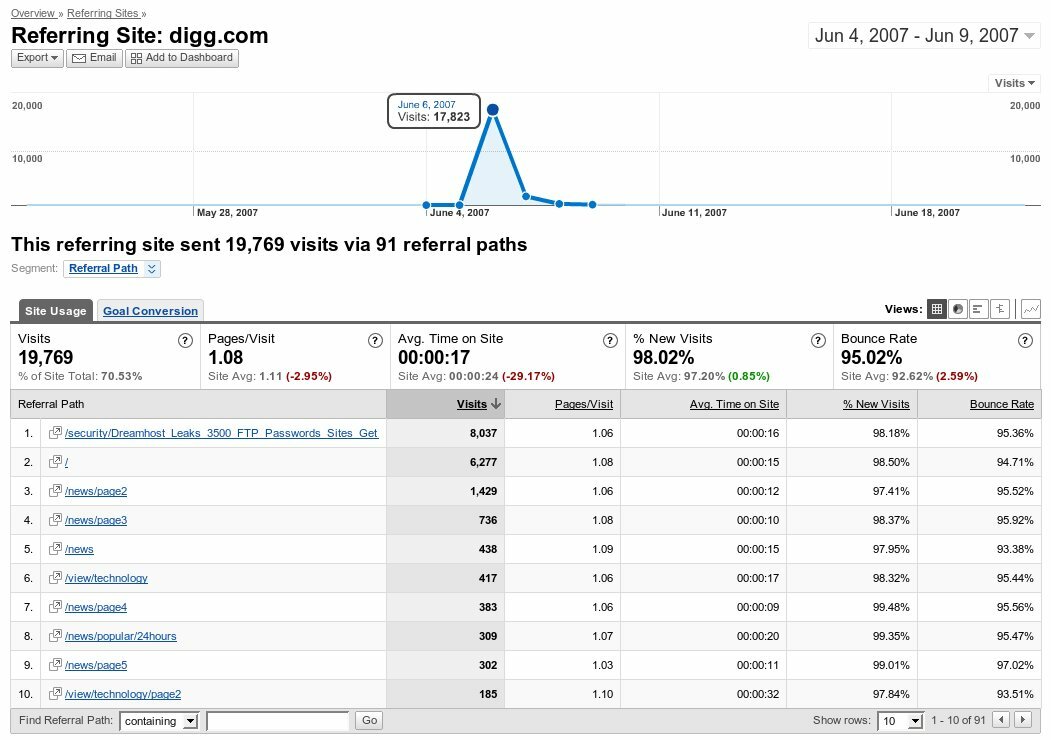Switch to comparison view icon
This screenshot has height=740, width=1051.
1000,309
